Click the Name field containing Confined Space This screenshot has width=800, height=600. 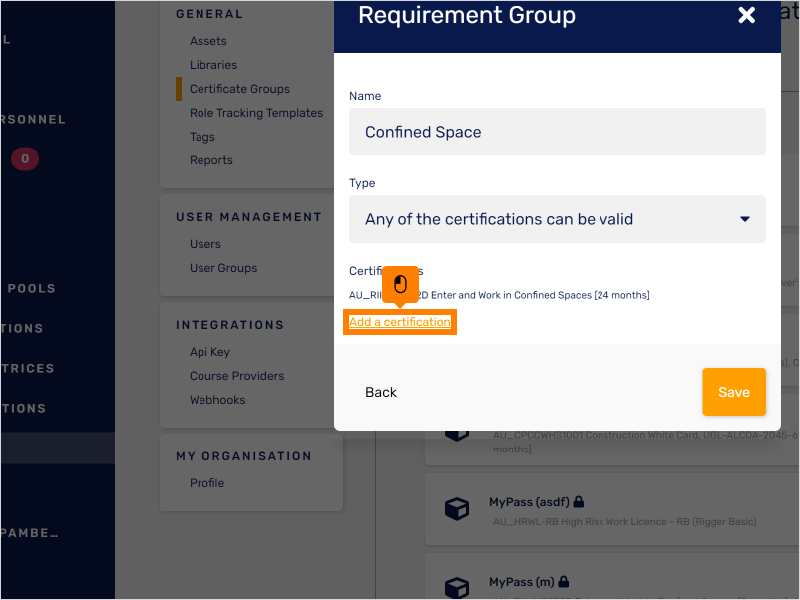[557, 131]
